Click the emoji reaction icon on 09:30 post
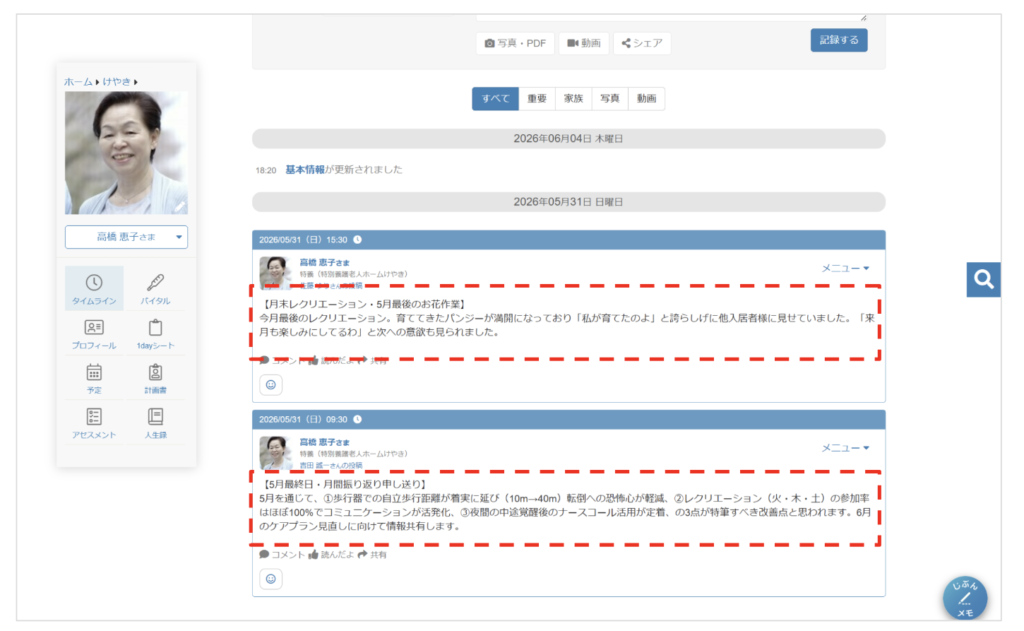The height and width of the screenshot is (631, 1024). click(x=271, y=579)
